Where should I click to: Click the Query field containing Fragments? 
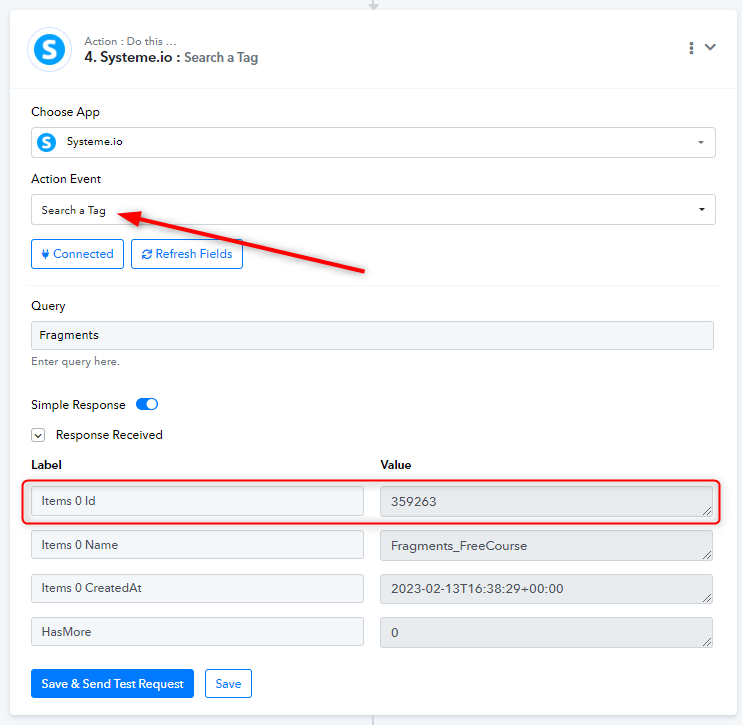[x=372, y=336]
